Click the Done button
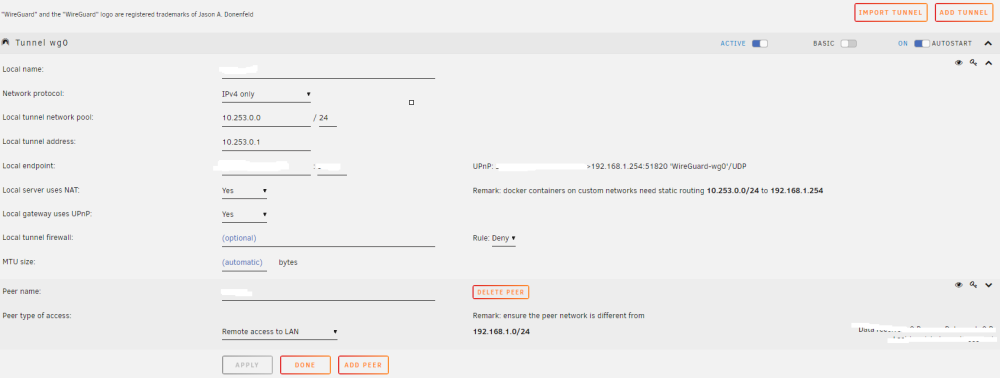The image size is (1000, 378). [305, 365]
